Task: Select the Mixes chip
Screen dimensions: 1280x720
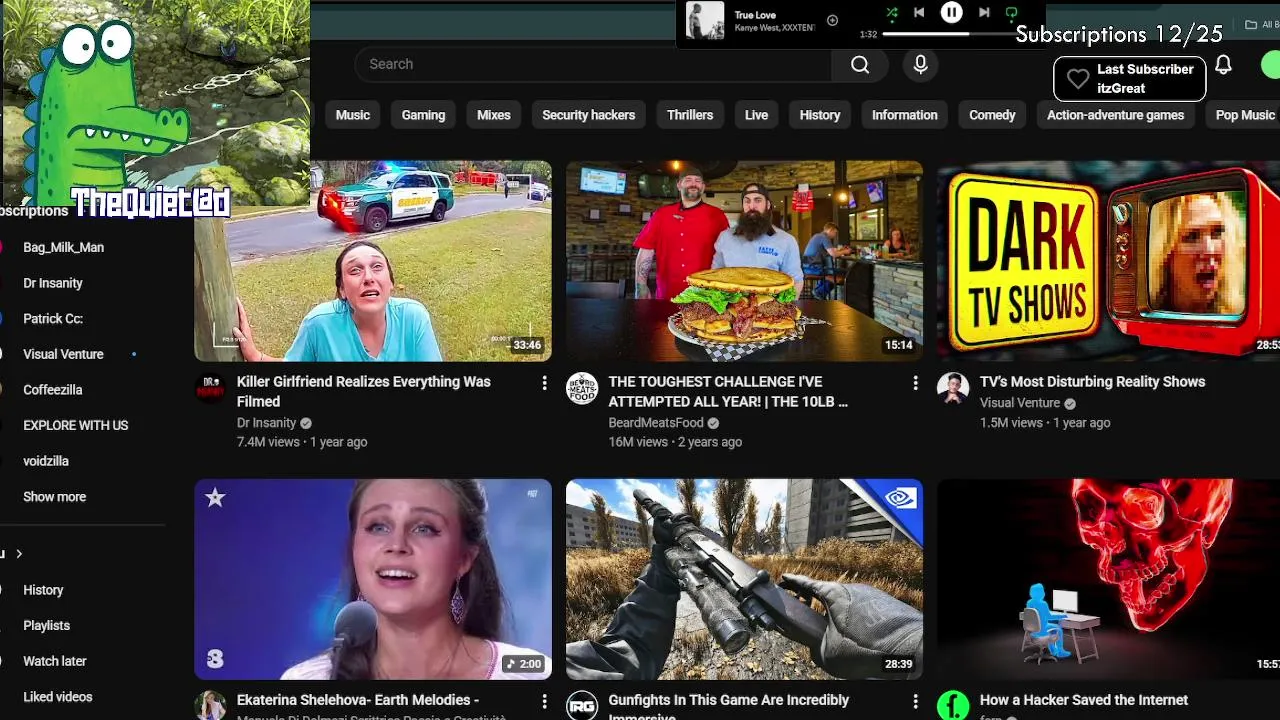Action: (494, 115)
